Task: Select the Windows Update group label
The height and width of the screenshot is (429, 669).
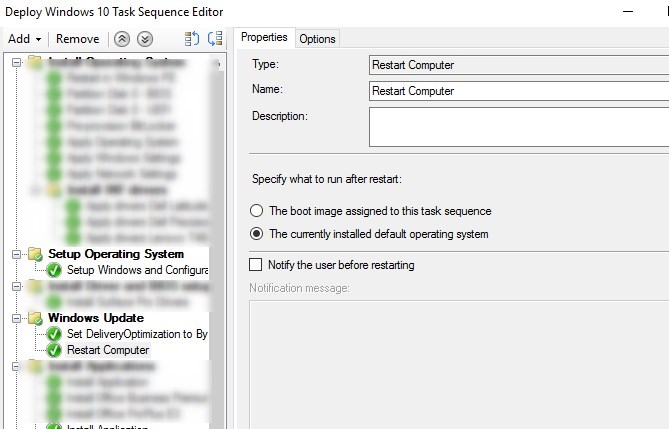Action: tap(96, 318)
